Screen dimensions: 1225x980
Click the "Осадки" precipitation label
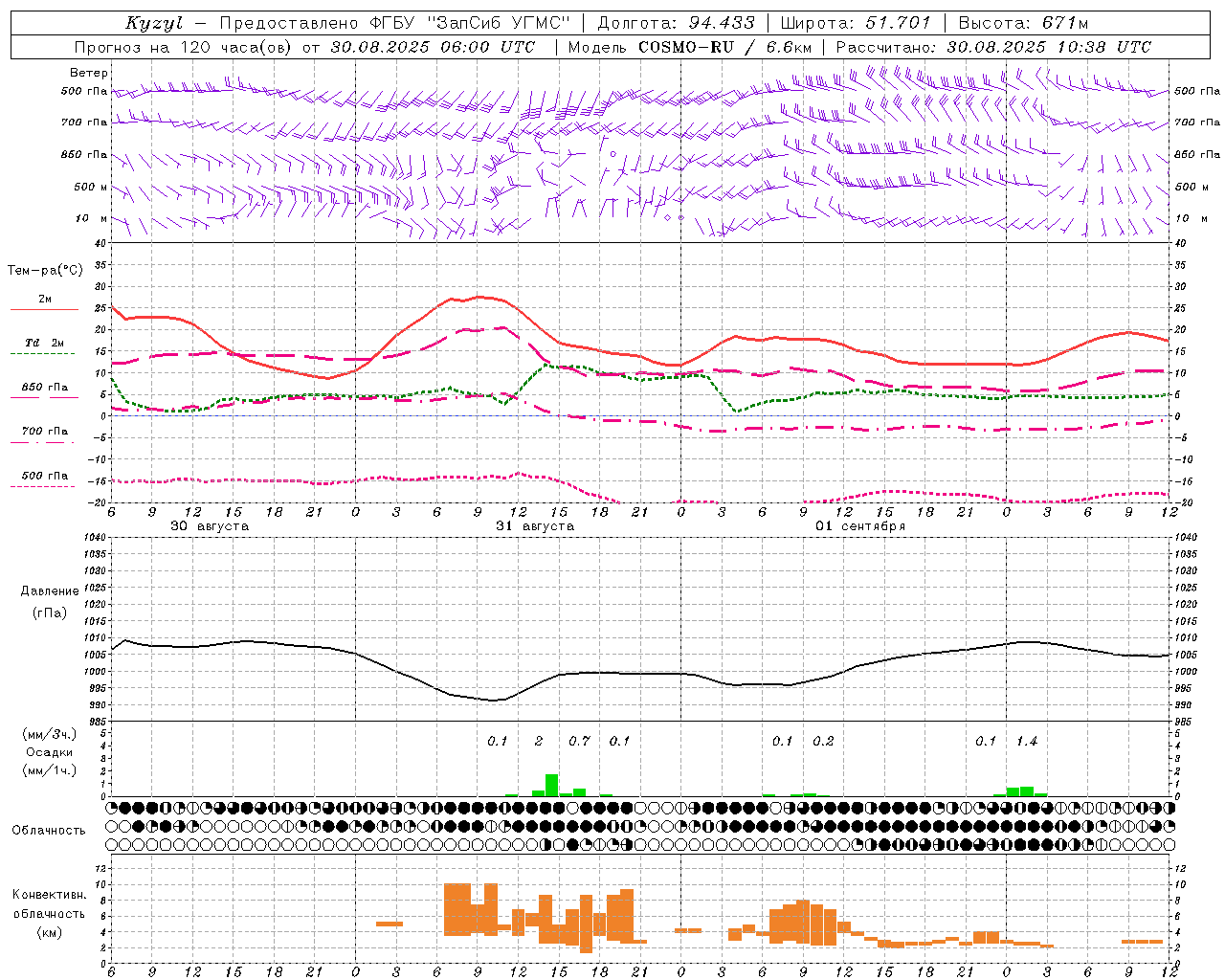tap(50, 752)
